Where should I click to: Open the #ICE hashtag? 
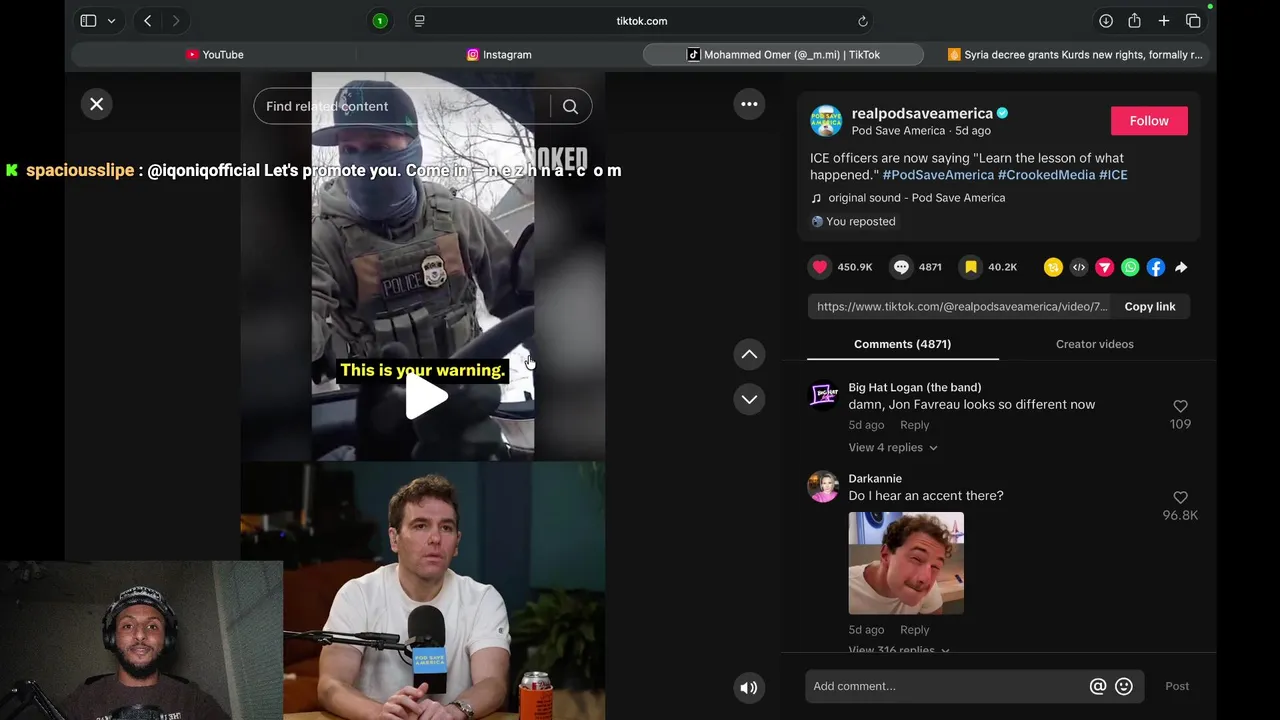[x=1113, y=175]
